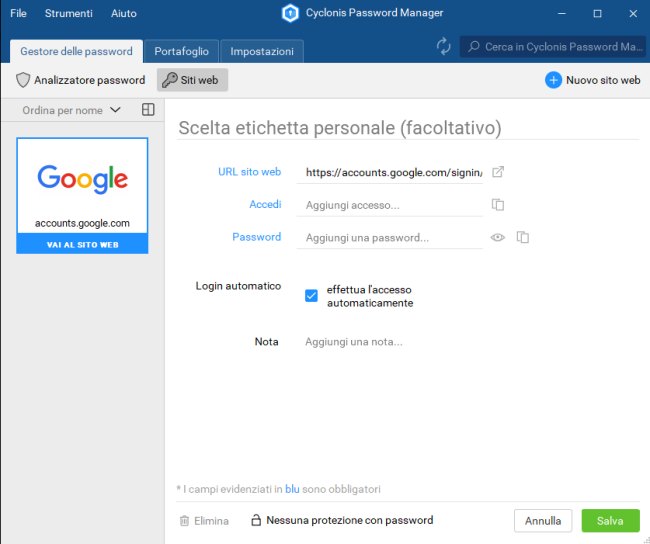Click the Cerca in Cyclonis search box
Image resolution: width=650 pixels, height=544 pixels.
(553, 46)
